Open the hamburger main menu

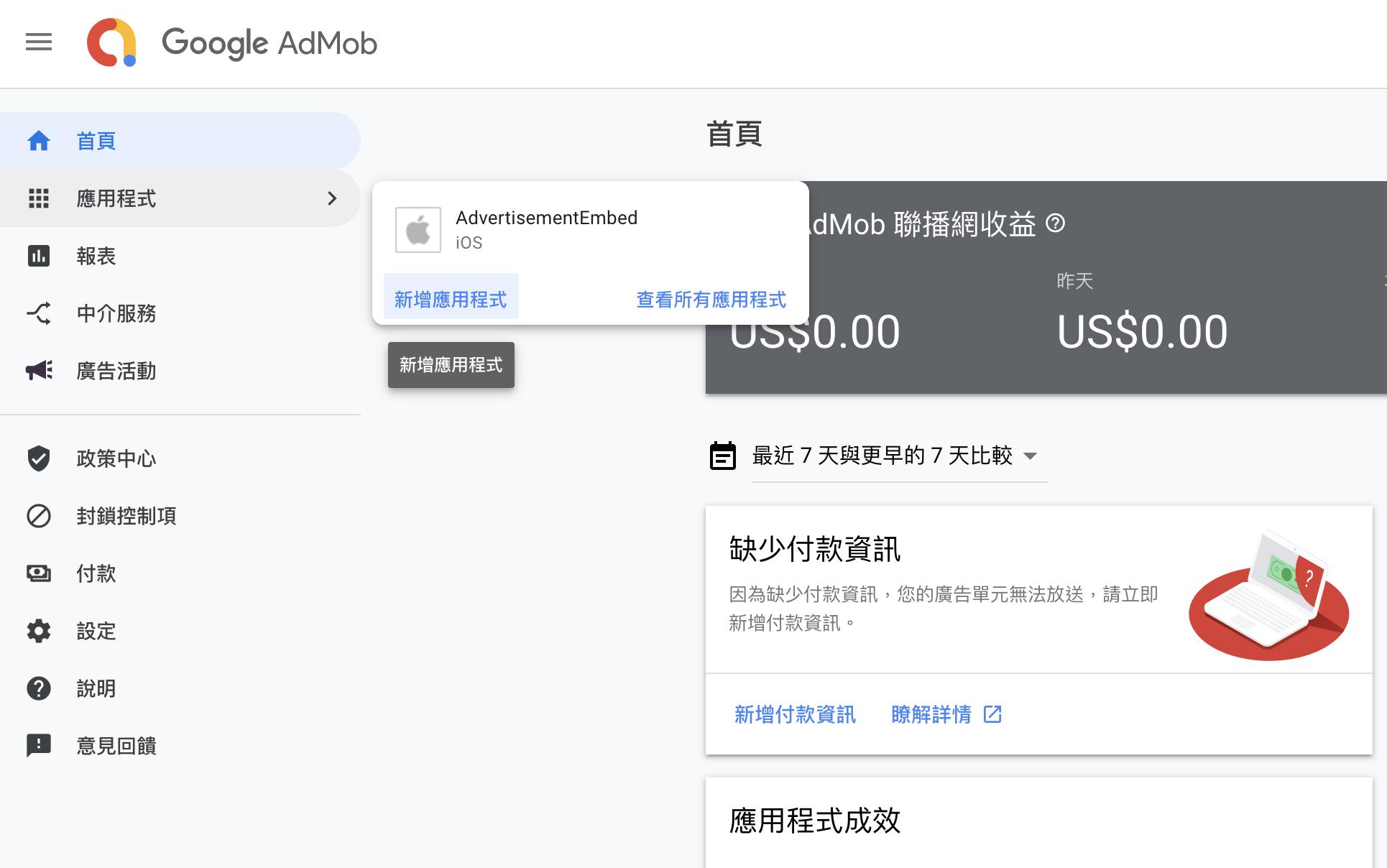tap(39, 42)
